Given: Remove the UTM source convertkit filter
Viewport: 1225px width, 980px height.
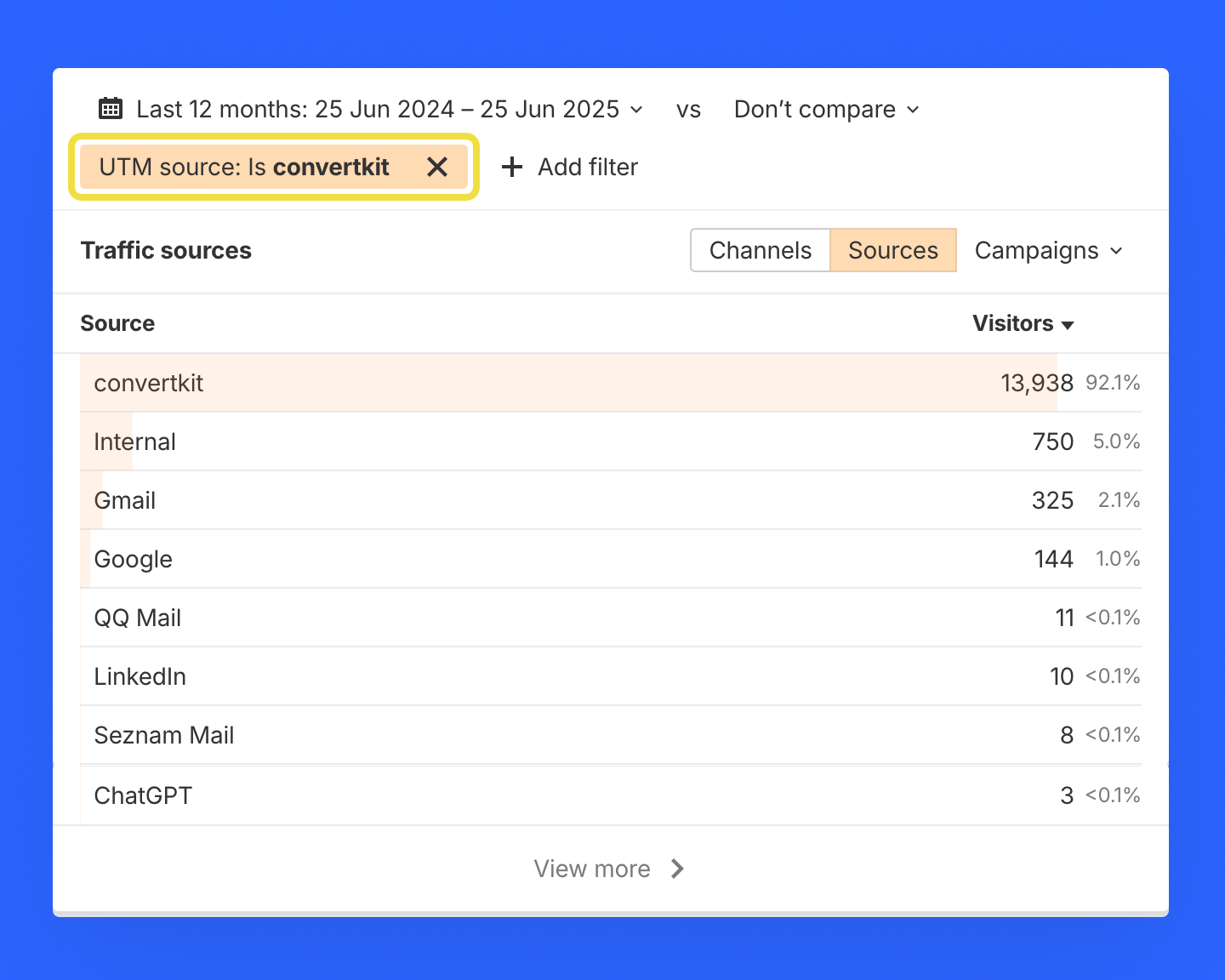Looking at the screenshot, I should pyautogui.click(x=437, y=167).
